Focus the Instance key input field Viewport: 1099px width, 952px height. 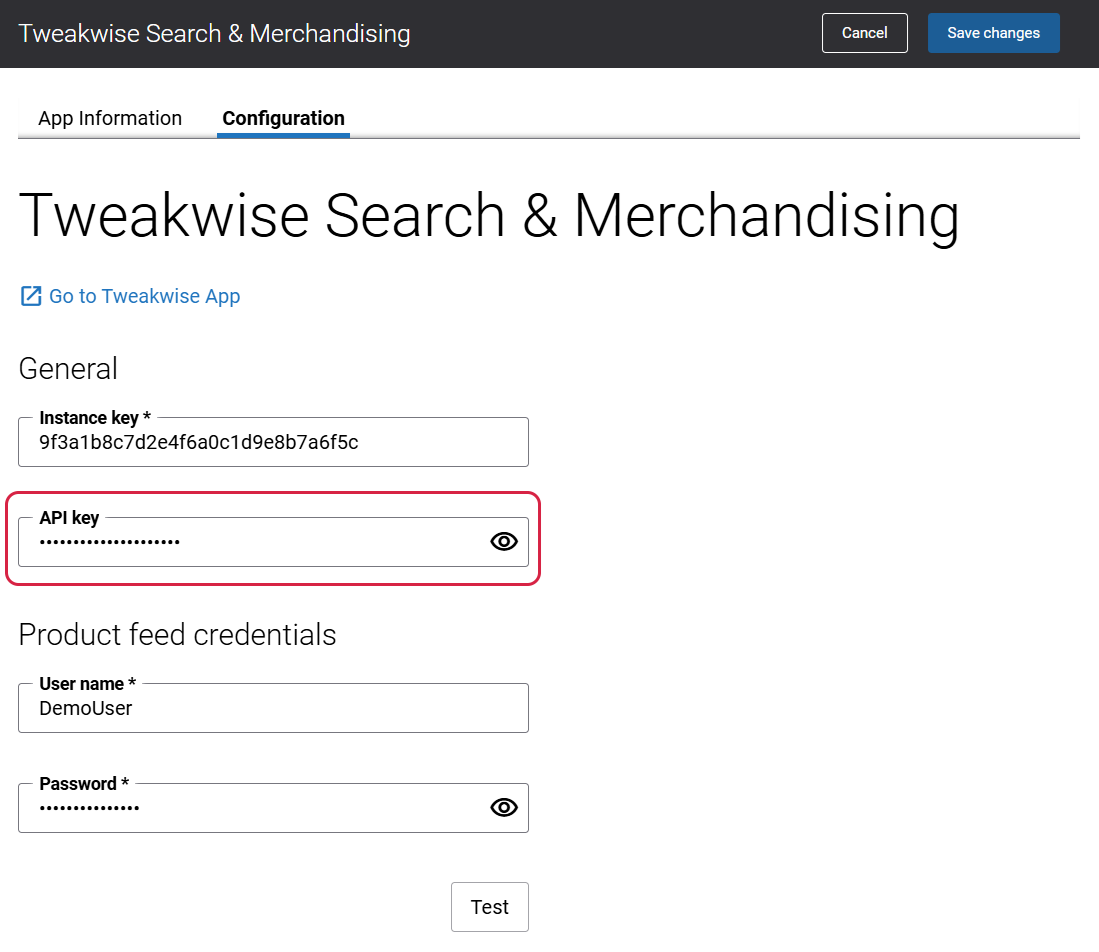[273, 442]
